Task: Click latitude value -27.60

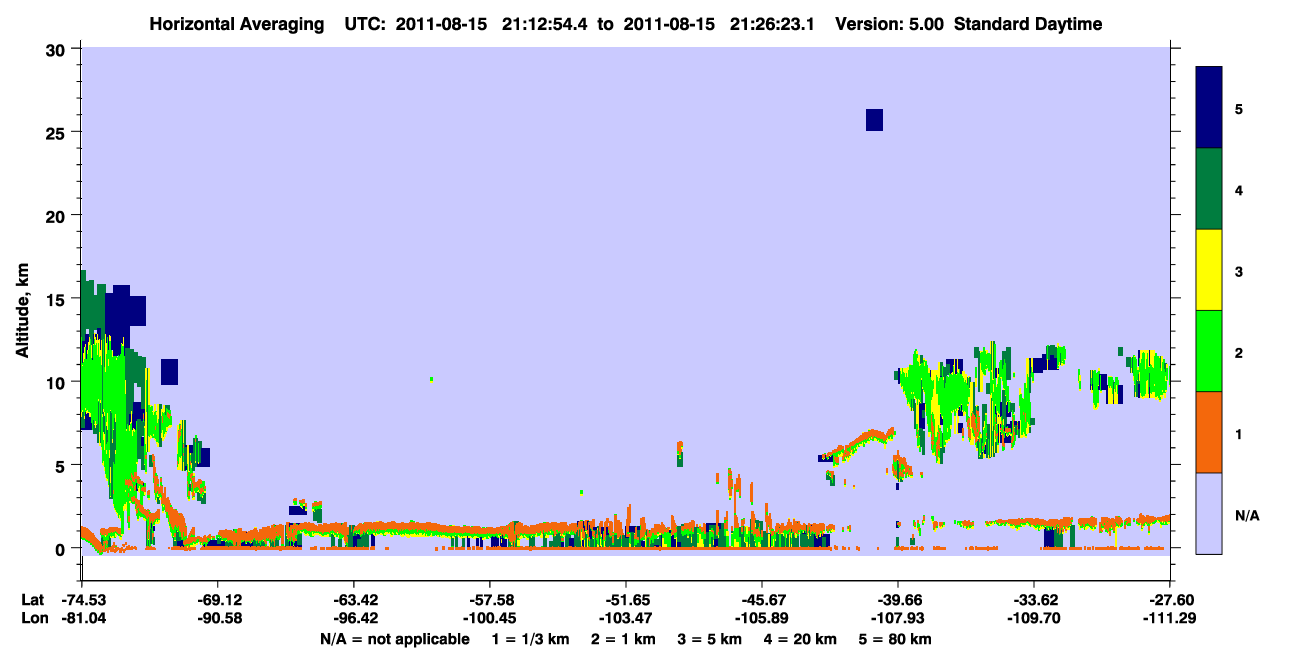Action: (1169, 600)
